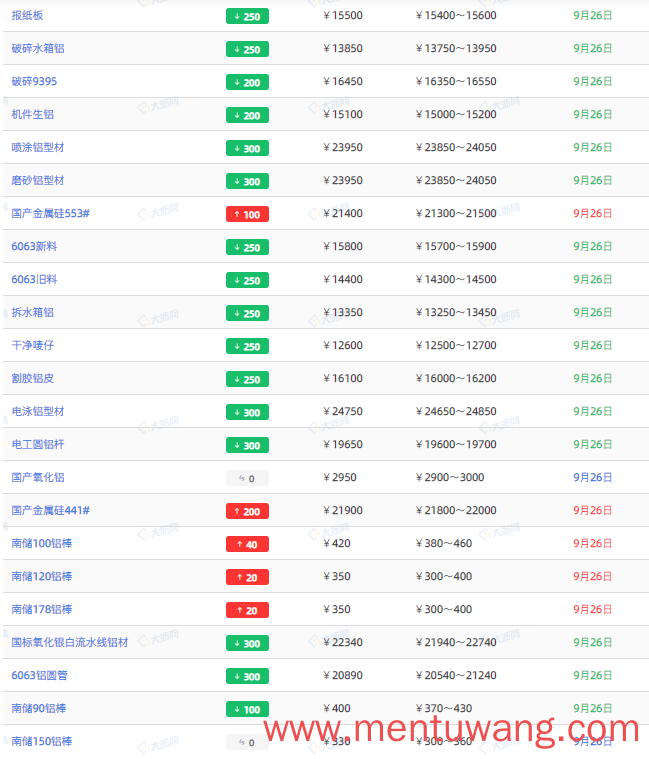Open the 国产金属硅553# product link
Viewport: 649px width, 759px height.
point(51,213)
